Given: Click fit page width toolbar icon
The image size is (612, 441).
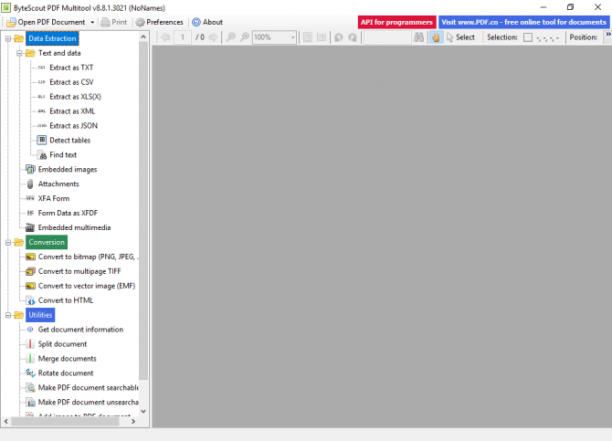Looking at the screenshot, I should point(321,37).
